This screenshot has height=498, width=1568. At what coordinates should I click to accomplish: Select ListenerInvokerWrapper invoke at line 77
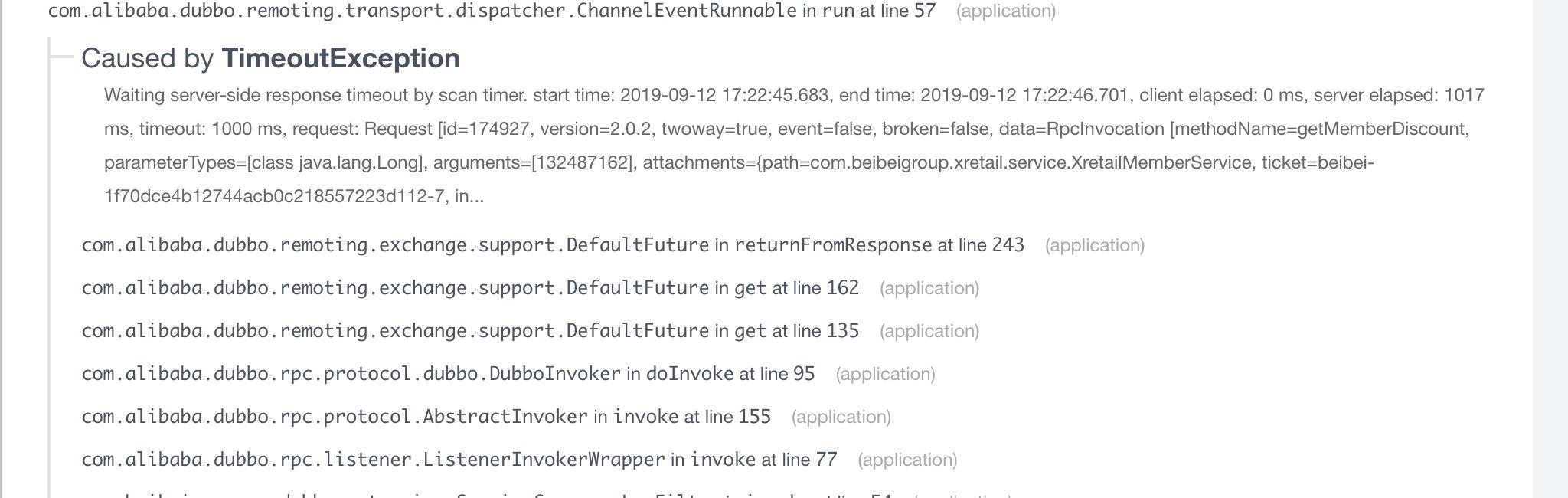459,460
